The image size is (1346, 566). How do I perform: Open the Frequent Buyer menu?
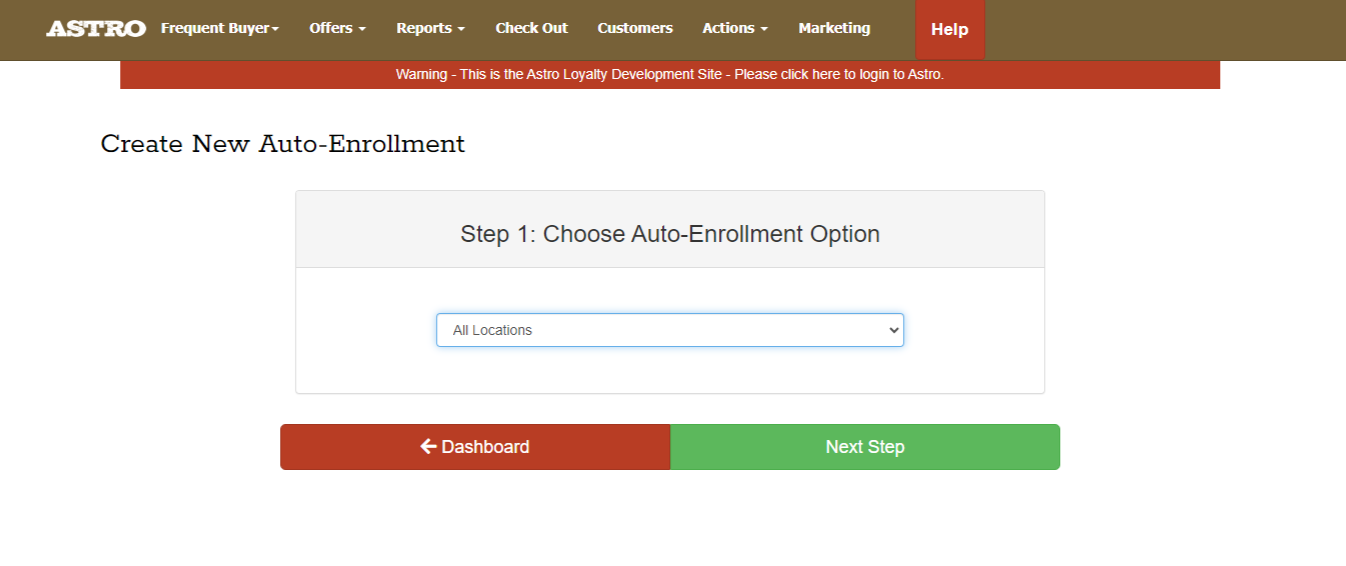point(219,29)
